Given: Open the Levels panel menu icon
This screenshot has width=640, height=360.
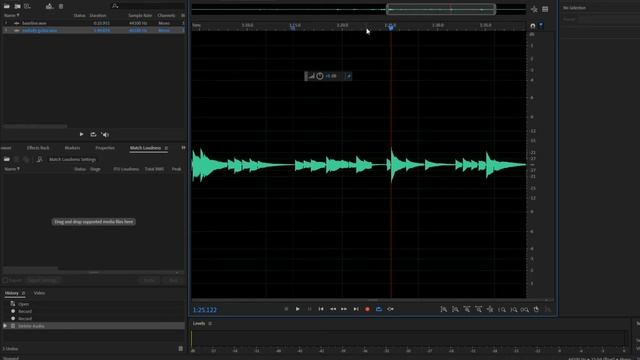Looking at the screenshot, I should point(210,323).
